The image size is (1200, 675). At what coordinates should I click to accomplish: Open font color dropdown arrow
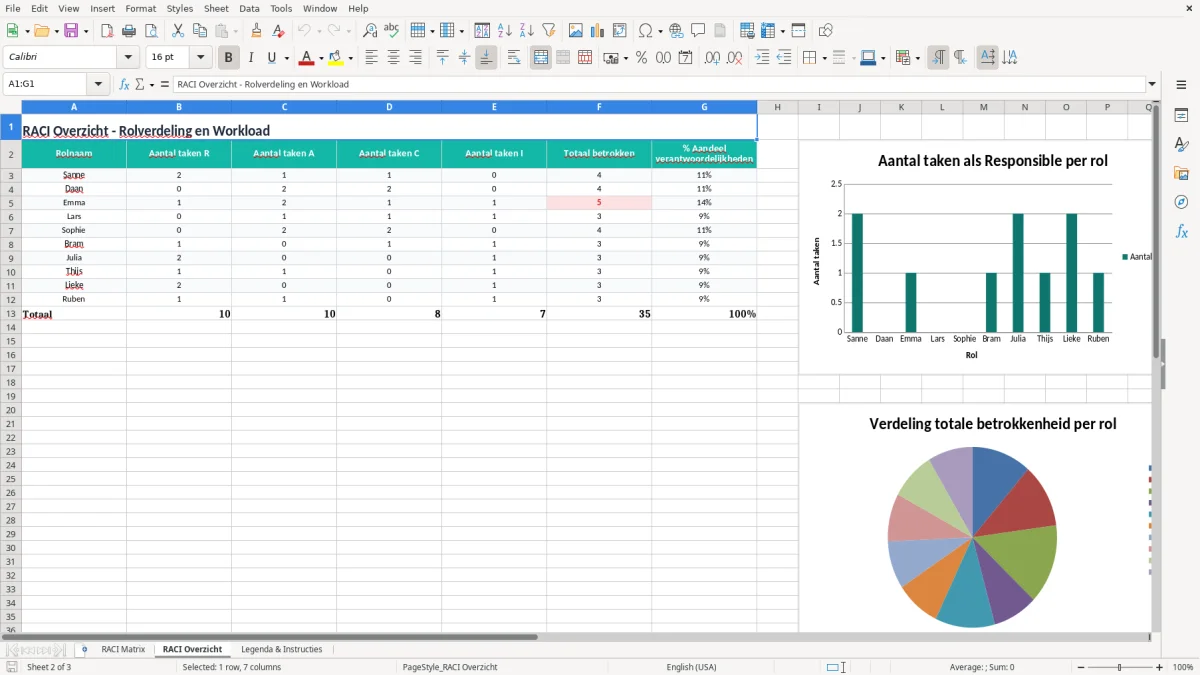pyautogui.click(x=321, y=58)
